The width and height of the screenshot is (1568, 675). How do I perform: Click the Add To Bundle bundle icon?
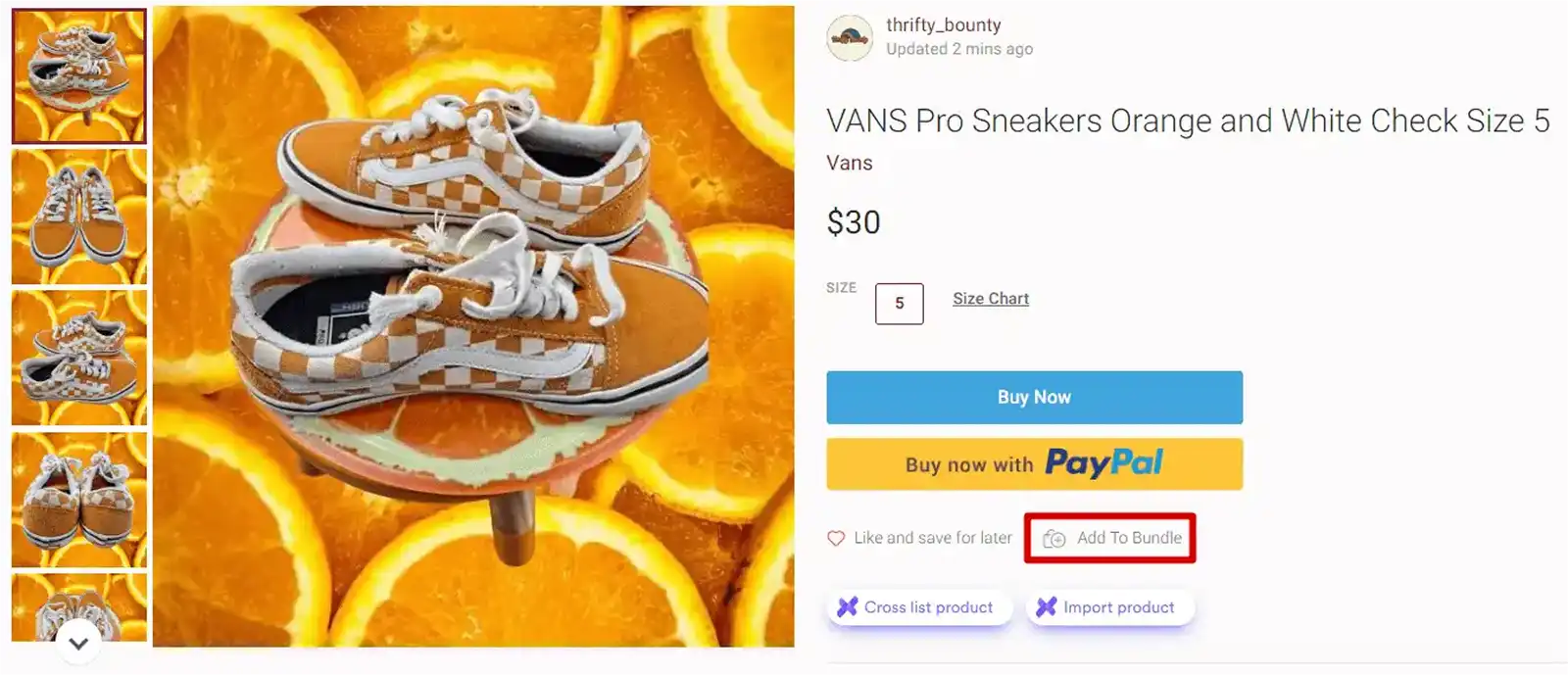[1054, 538]
